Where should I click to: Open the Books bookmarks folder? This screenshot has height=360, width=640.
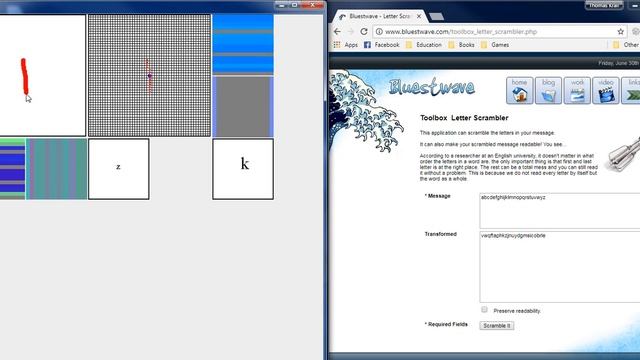tap(461, 45)
